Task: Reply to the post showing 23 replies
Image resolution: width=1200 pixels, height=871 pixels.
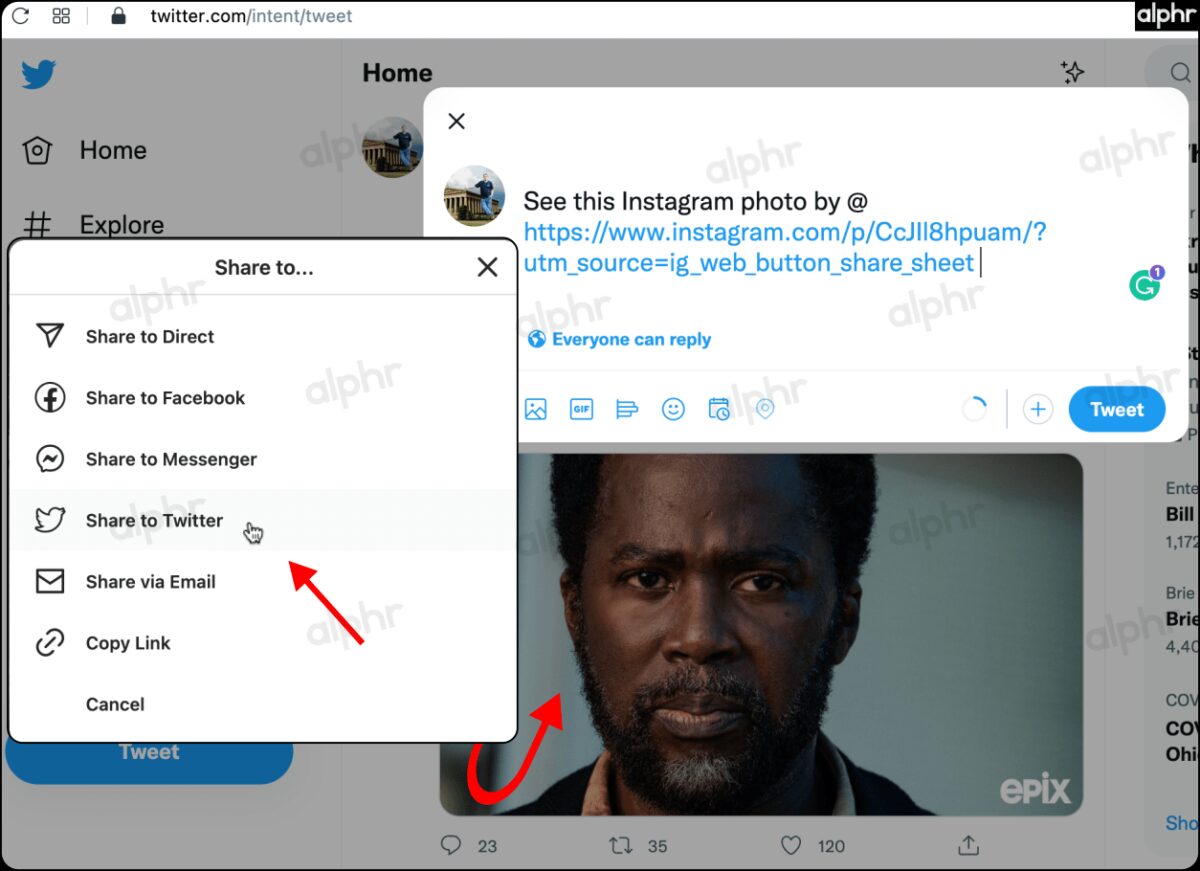Action: [x=450, y=845]
